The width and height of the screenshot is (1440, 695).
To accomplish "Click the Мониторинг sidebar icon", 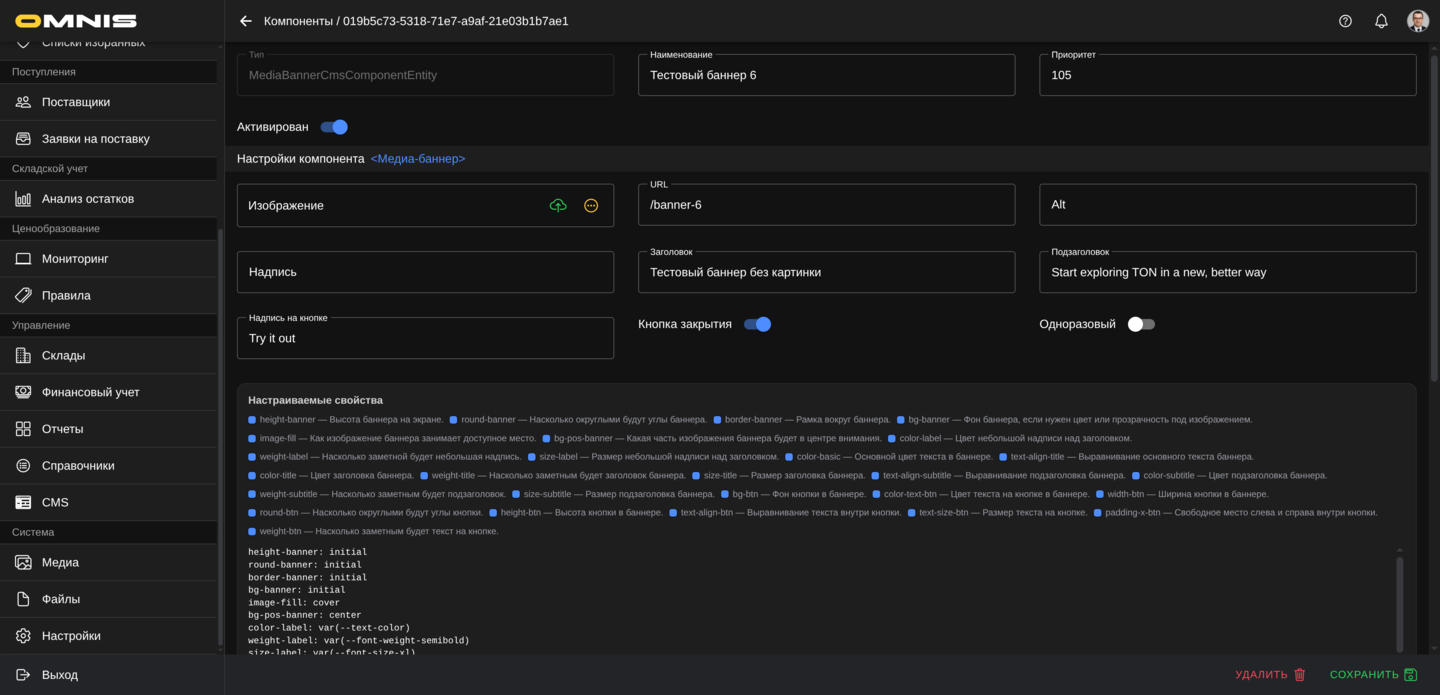I will (x=23, y=259).
